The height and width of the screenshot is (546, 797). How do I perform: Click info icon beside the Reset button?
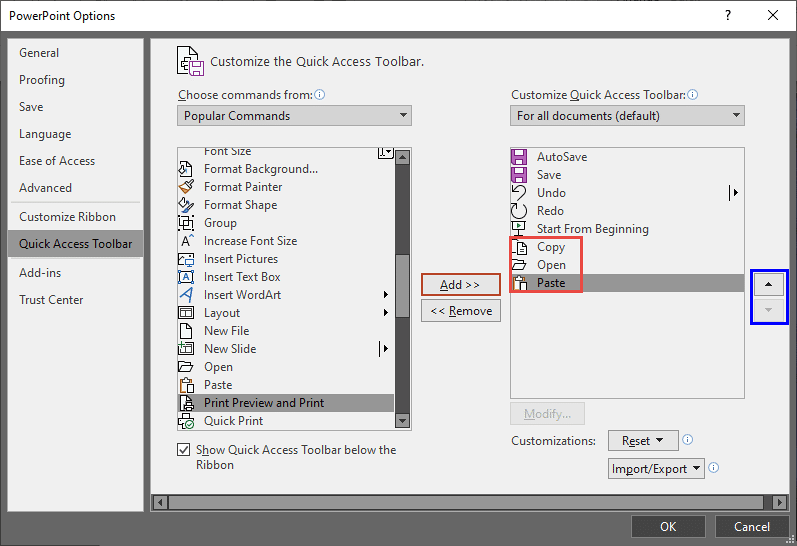click(688, 440)
